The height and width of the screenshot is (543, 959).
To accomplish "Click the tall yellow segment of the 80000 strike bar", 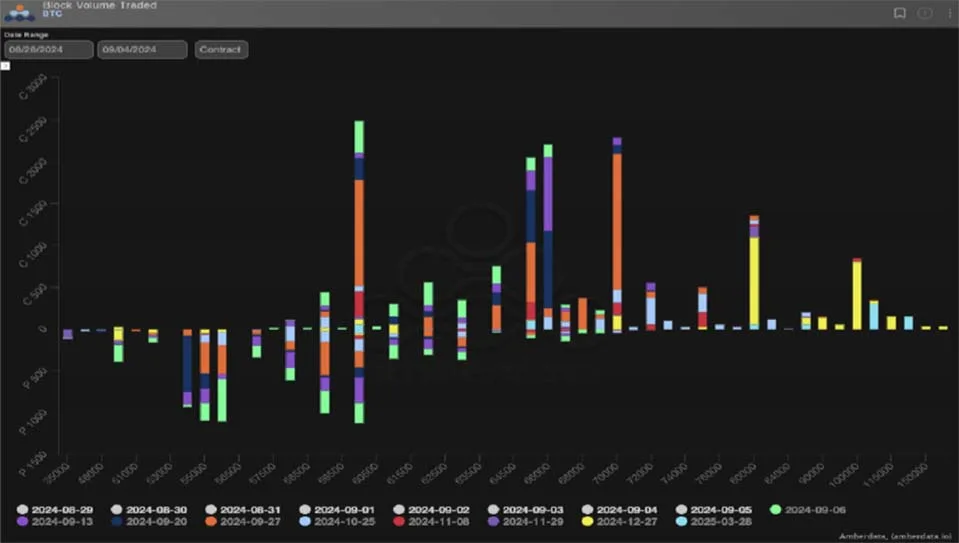I will point(754,281).
